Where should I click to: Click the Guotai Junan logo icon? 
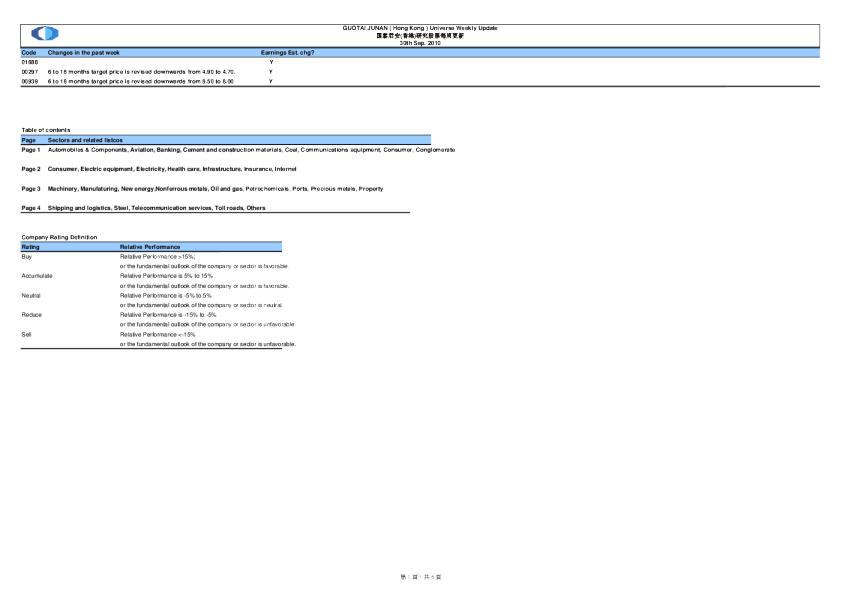45,34
